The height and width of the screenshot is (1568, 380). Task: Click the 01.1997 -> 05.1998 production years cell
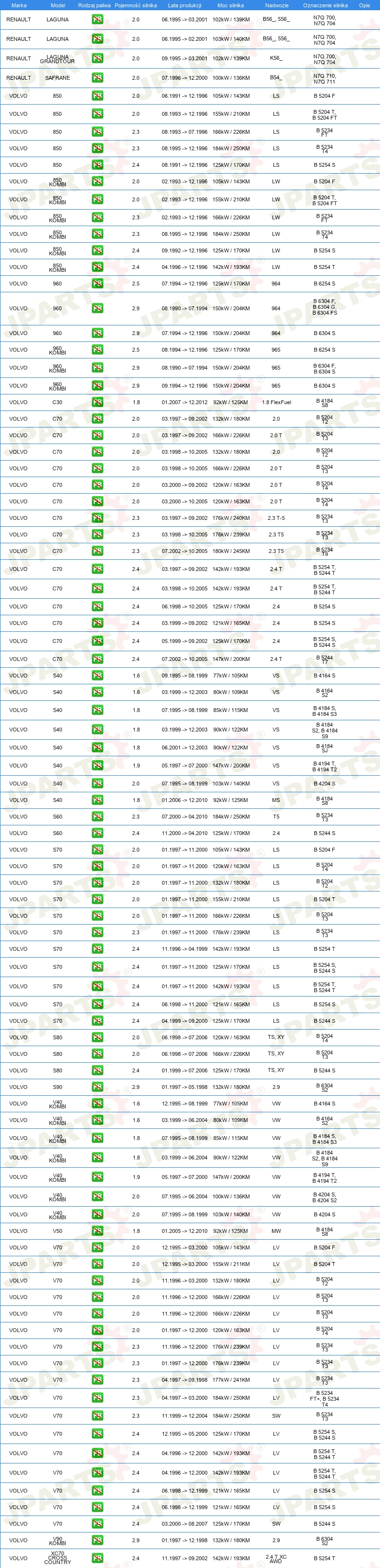tap(184, 1087)
